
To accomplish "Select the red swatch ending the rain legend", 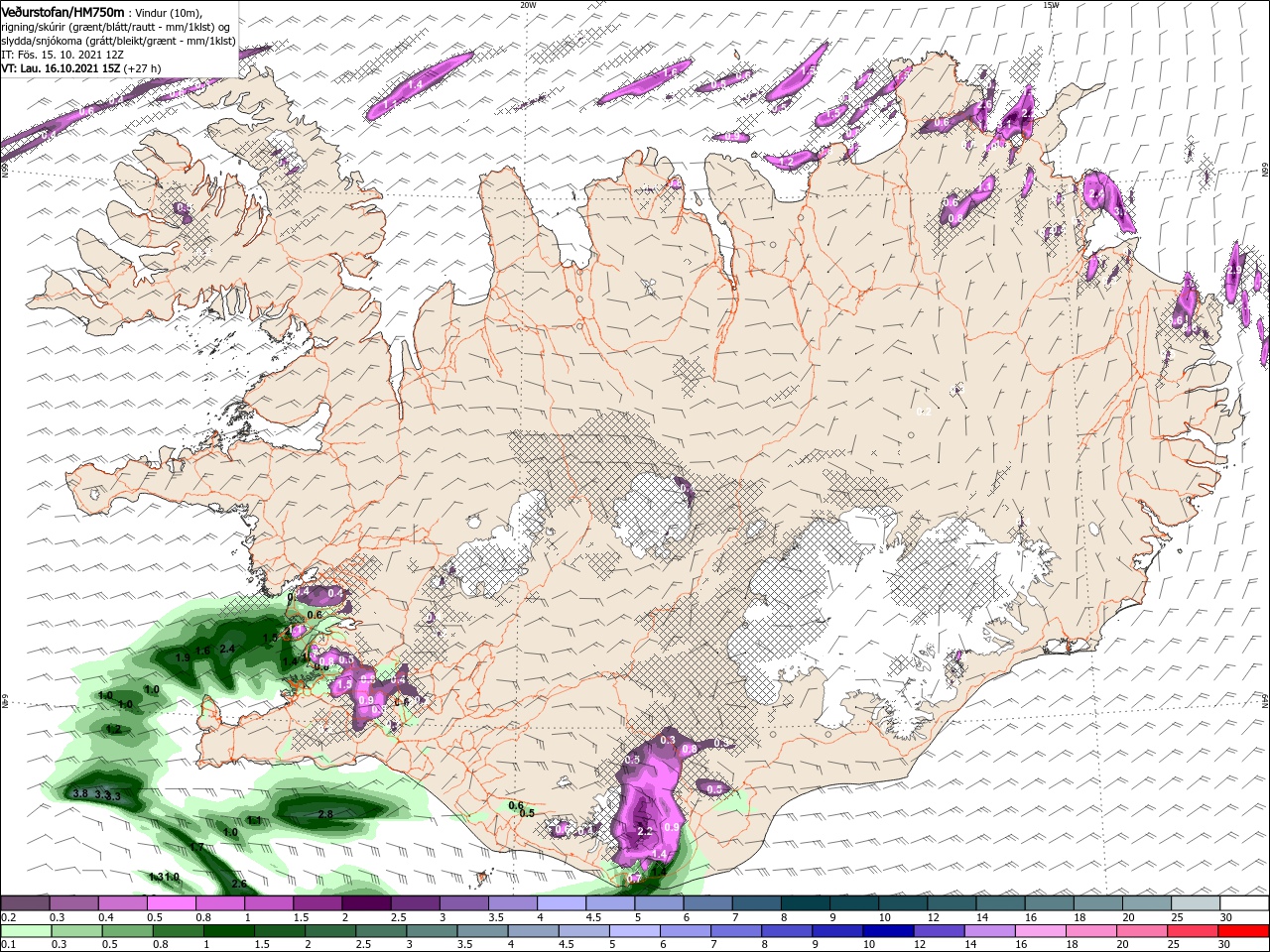I will click(x=1244, y=931).
